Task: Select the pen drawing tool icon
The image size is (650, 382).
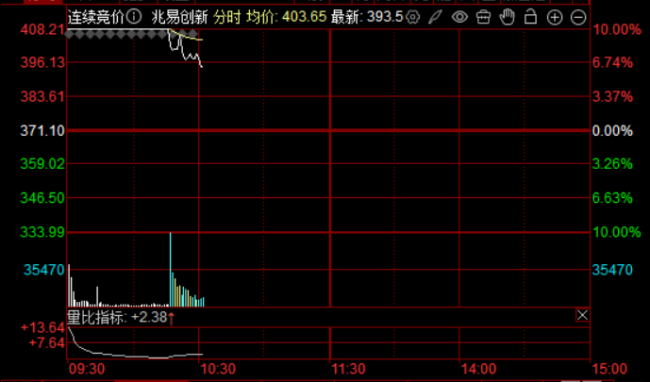Action: pyautogui.click(x=435, y=17)
